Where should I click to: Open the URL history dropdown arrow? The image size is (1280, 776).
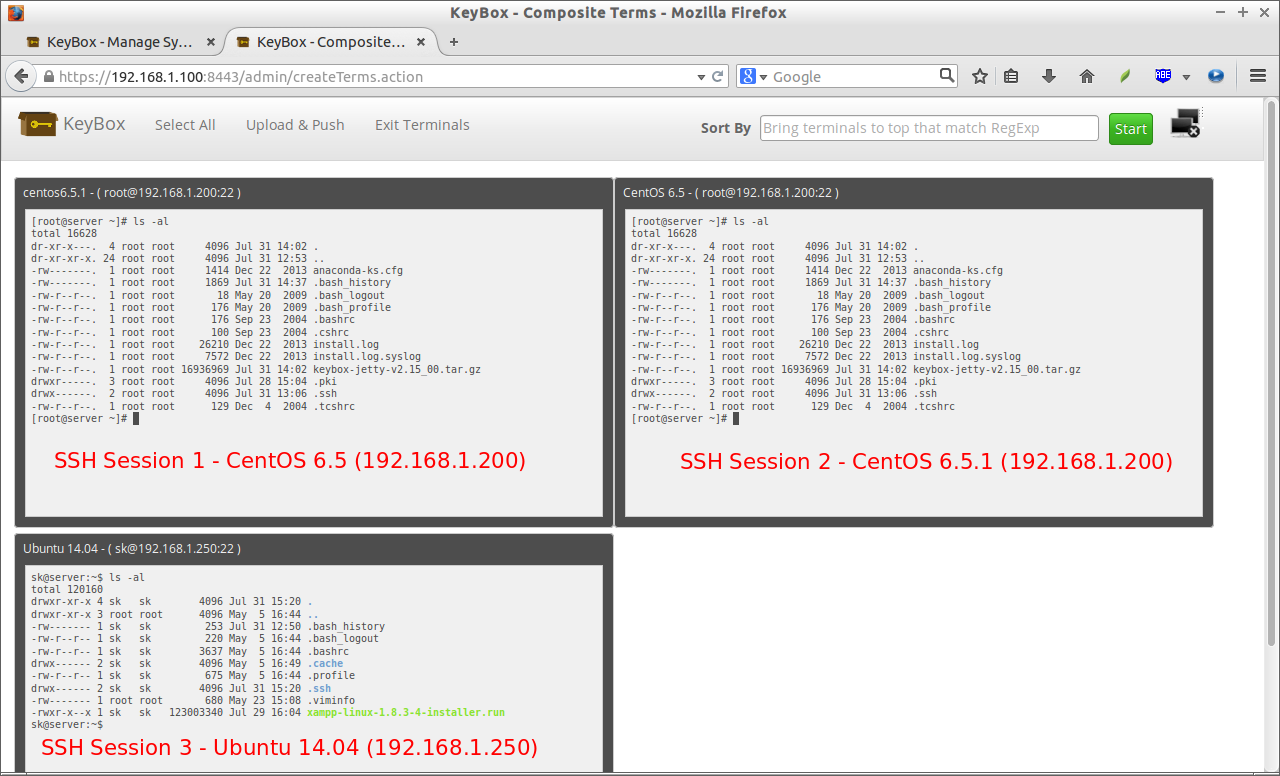tap(701, 77)
